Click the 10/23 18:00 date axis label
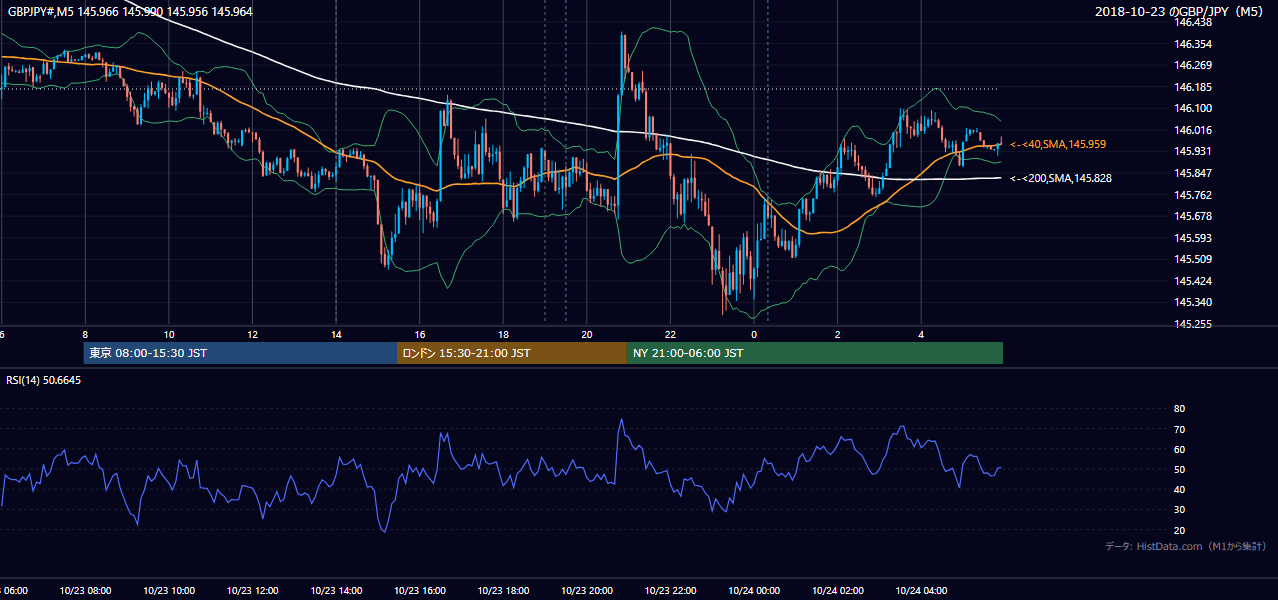1278x600 pixels. pyautogui.click(x=503, y=591)
